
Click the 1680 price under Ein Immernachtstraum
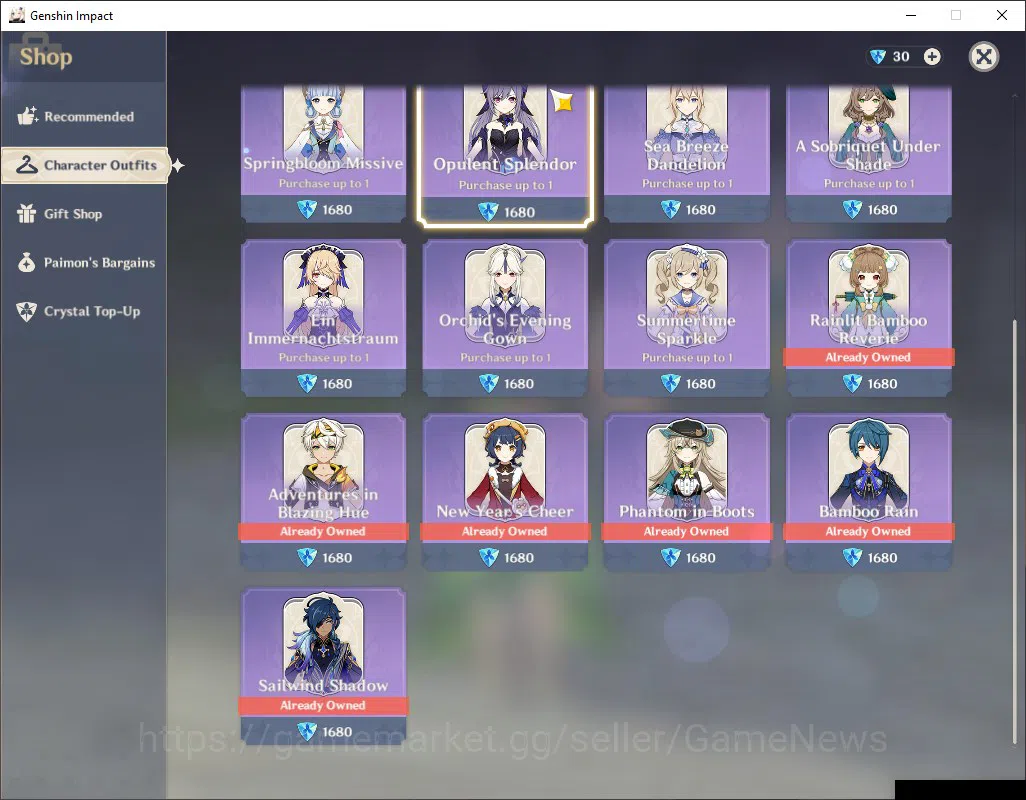(x=337, y=384)
